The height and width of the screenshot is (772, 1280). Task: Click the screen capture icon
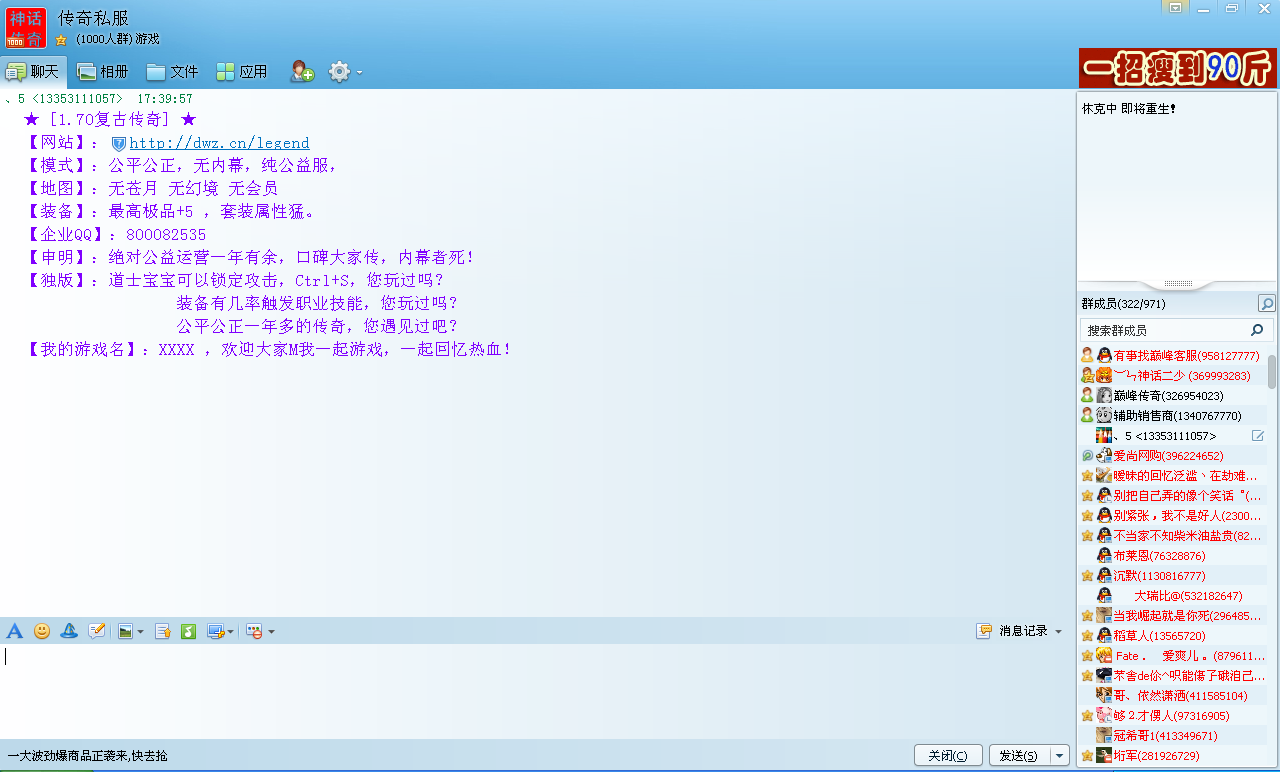click(215, 631)
